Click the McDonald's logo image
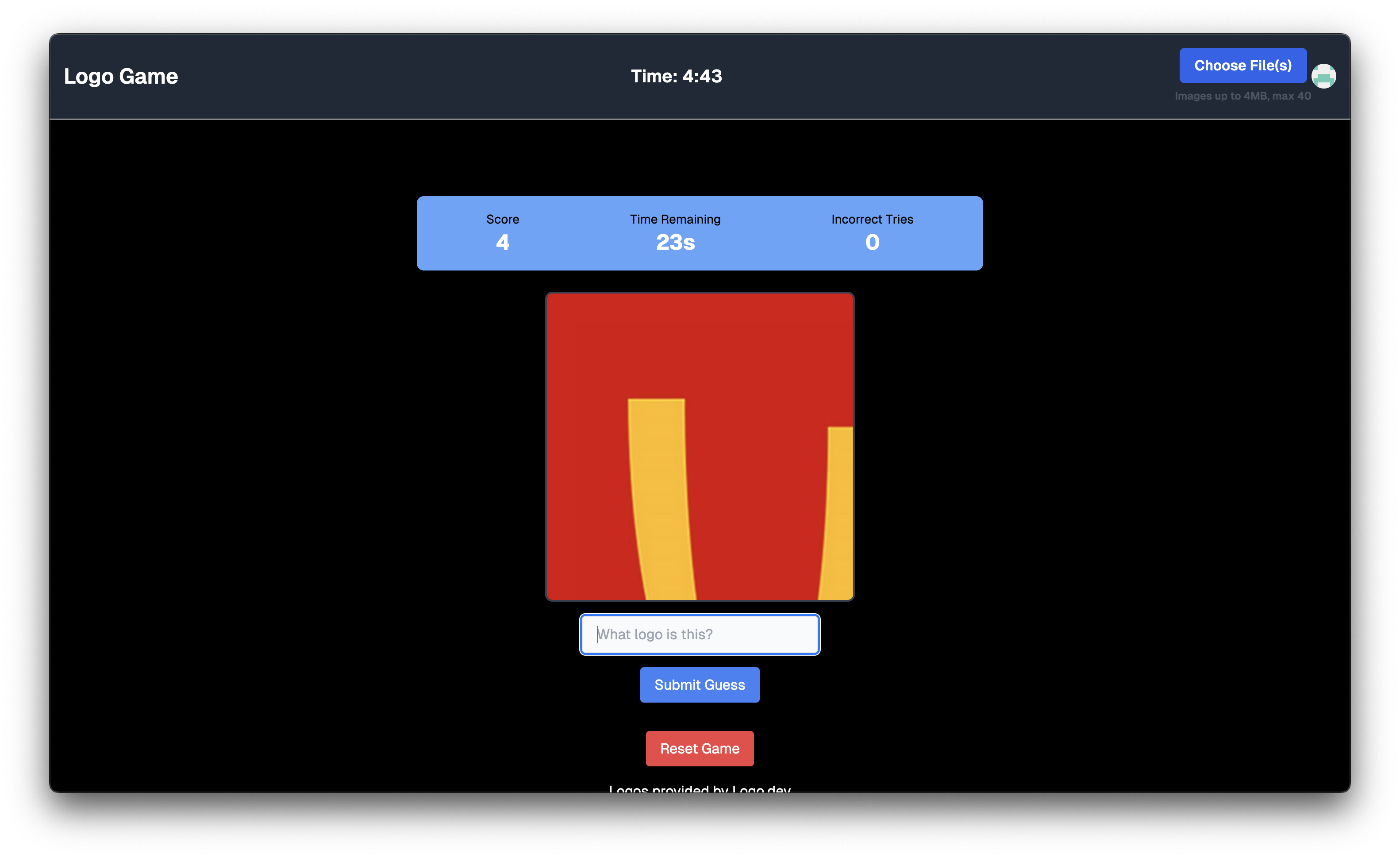The width and height of the screenshot is (1400, 858). click(700, 446)
